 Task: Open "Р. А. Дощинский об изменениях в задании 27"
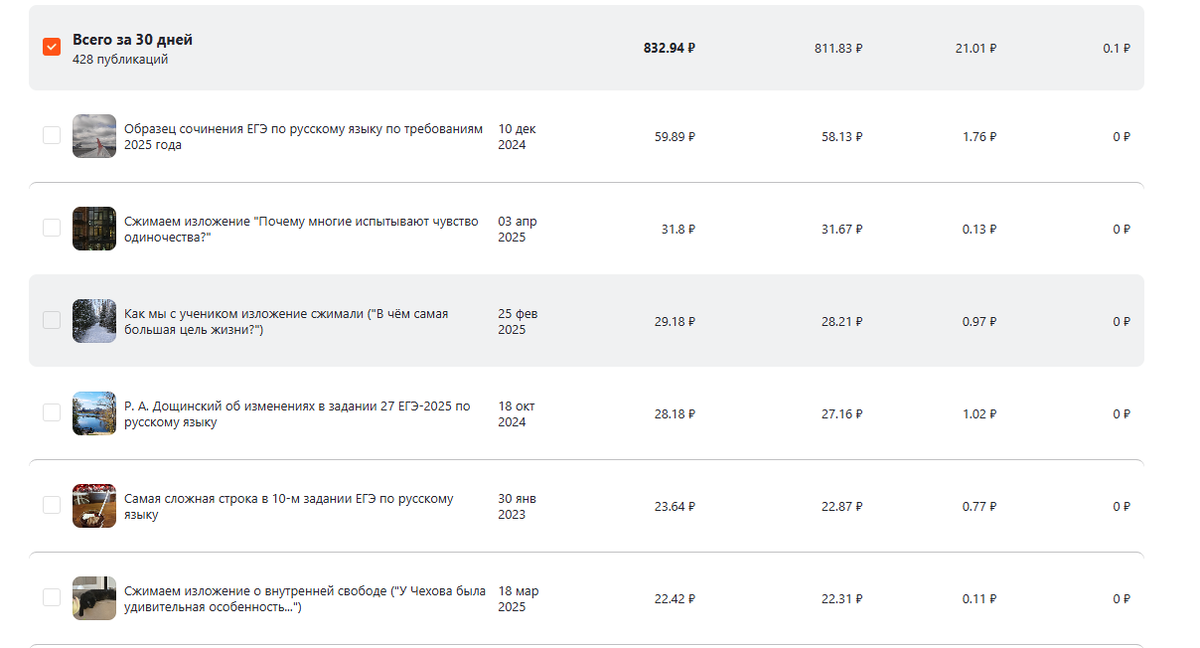coord(297,414)
